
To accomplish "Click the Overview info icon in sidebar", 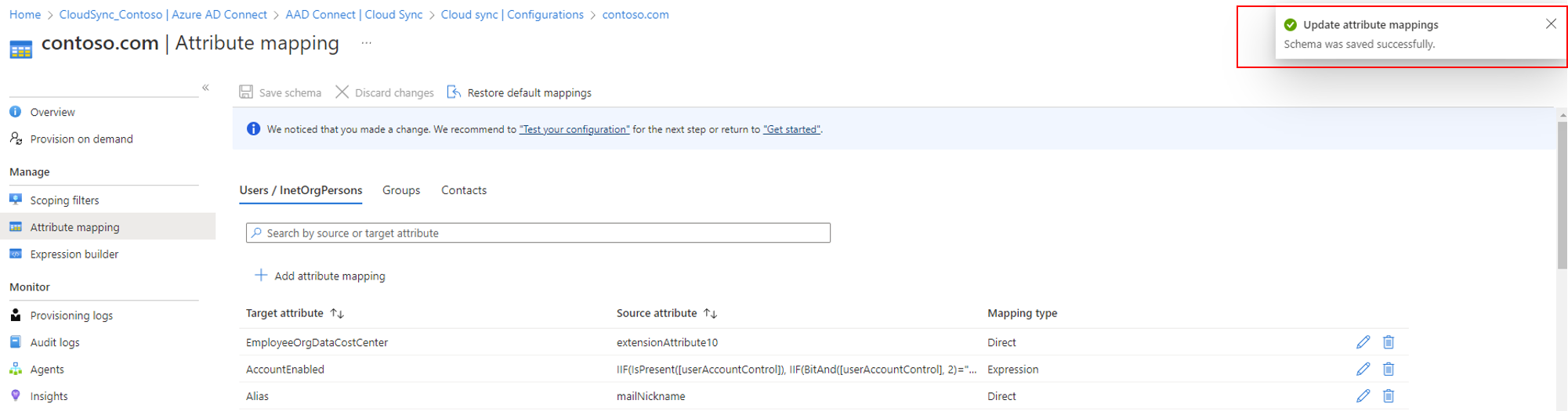I will [x=15, y=112].
